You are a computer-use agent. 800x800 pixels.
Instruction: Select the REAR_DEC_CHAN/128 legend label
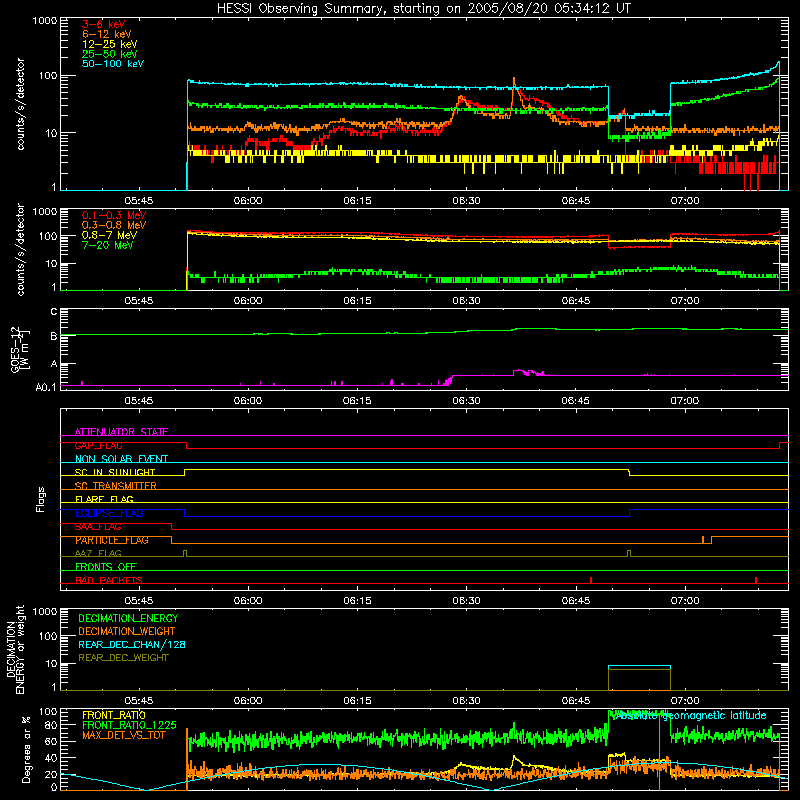point(132,644)
